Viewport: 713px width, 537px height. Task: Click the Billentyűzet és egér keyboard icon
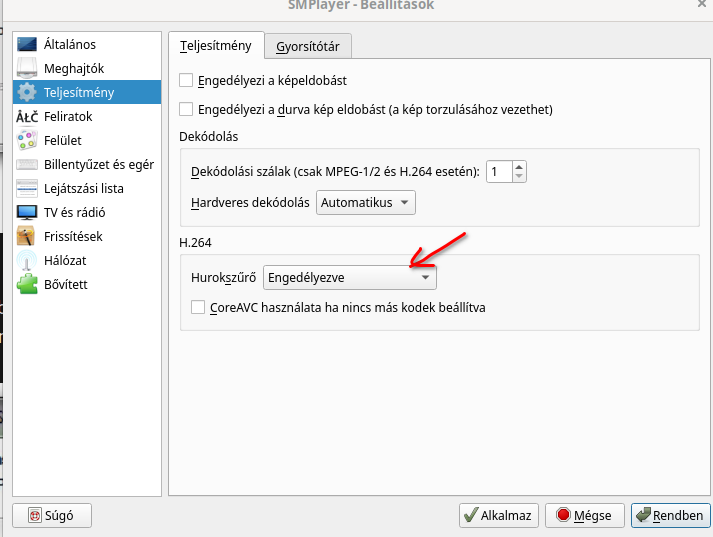click(x=27, y=165)
